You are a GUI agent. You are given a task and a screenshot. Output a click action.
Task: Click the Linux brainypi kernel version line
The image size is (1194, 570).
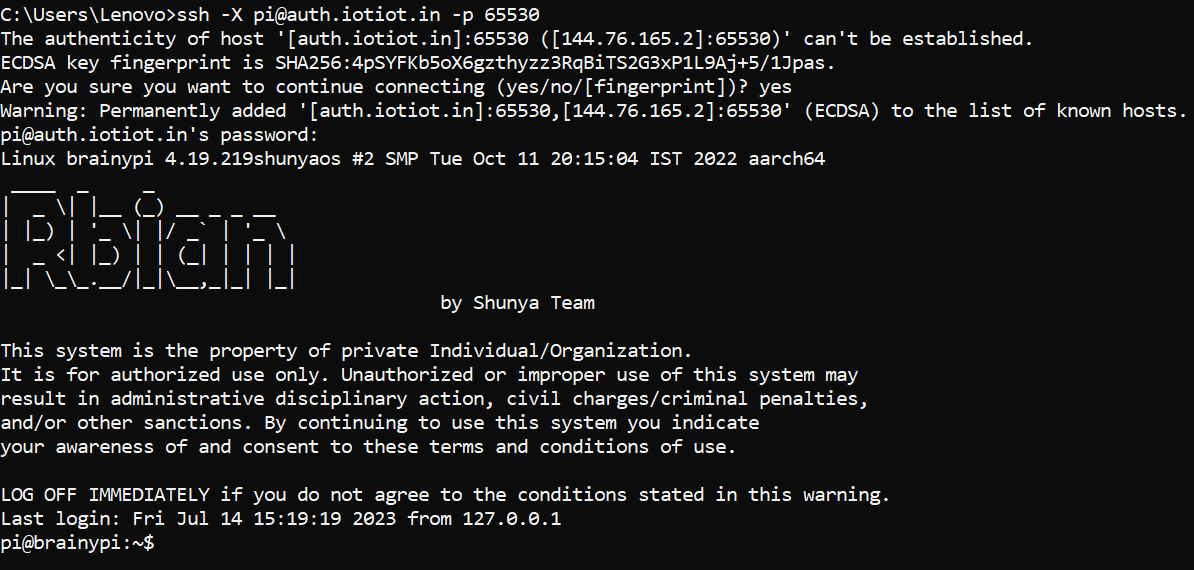click(x=412, y=159)
